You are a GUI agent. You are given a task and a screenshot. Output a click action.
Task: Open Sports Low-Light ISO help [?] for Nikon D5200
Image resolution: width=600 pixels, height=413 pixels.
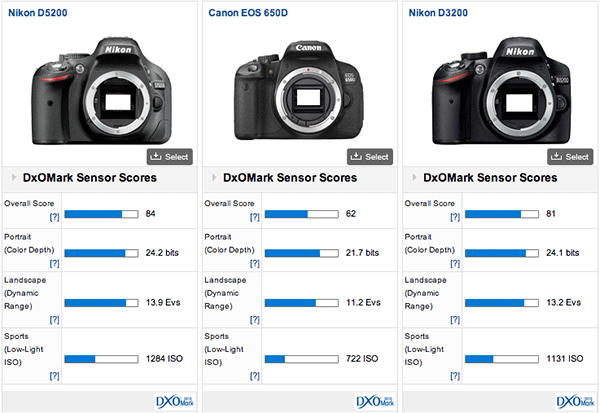point(54,376)
